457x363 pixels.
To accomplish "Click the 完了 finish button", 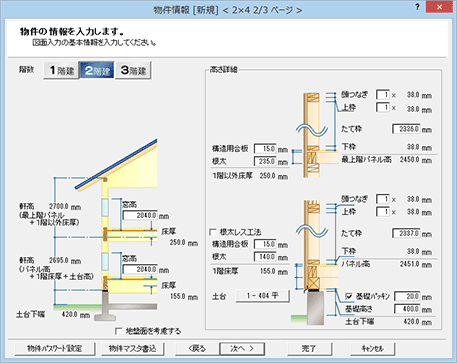I will (x=309, y=349).
